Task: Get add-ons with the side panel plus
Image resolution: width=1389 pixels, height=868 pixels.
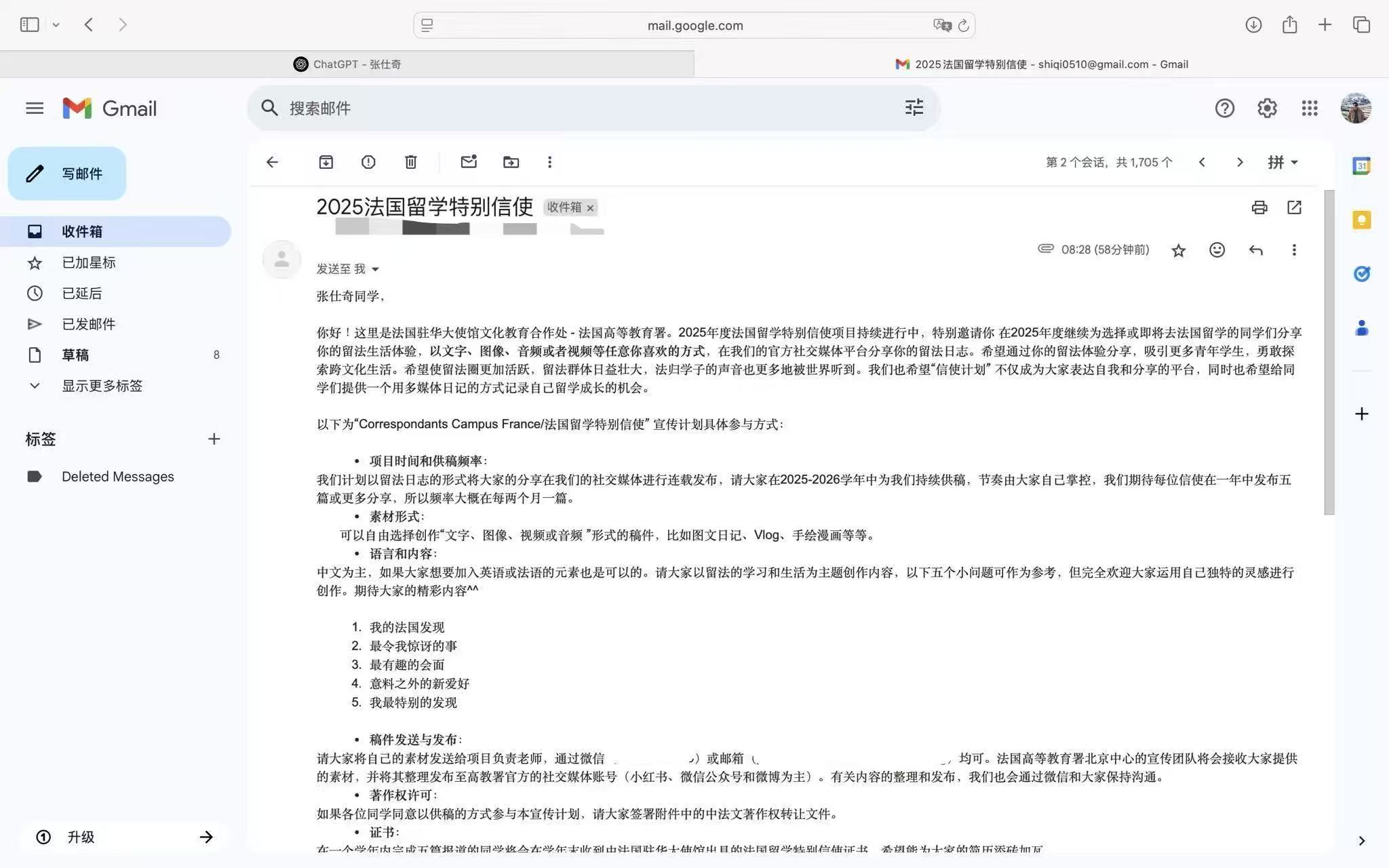Action: (1361, 414)
